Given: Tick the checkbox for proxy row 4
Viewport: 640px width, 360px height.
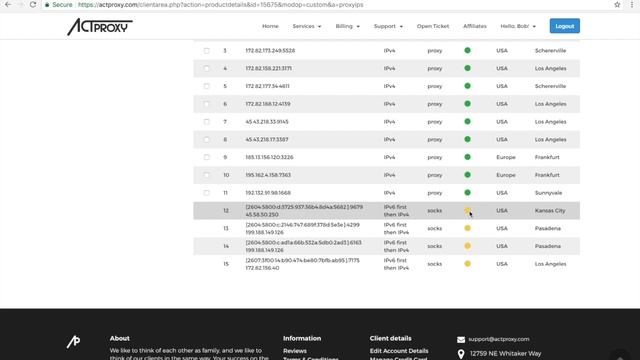Looking at the screenshot, I should (x=207, y=68).
